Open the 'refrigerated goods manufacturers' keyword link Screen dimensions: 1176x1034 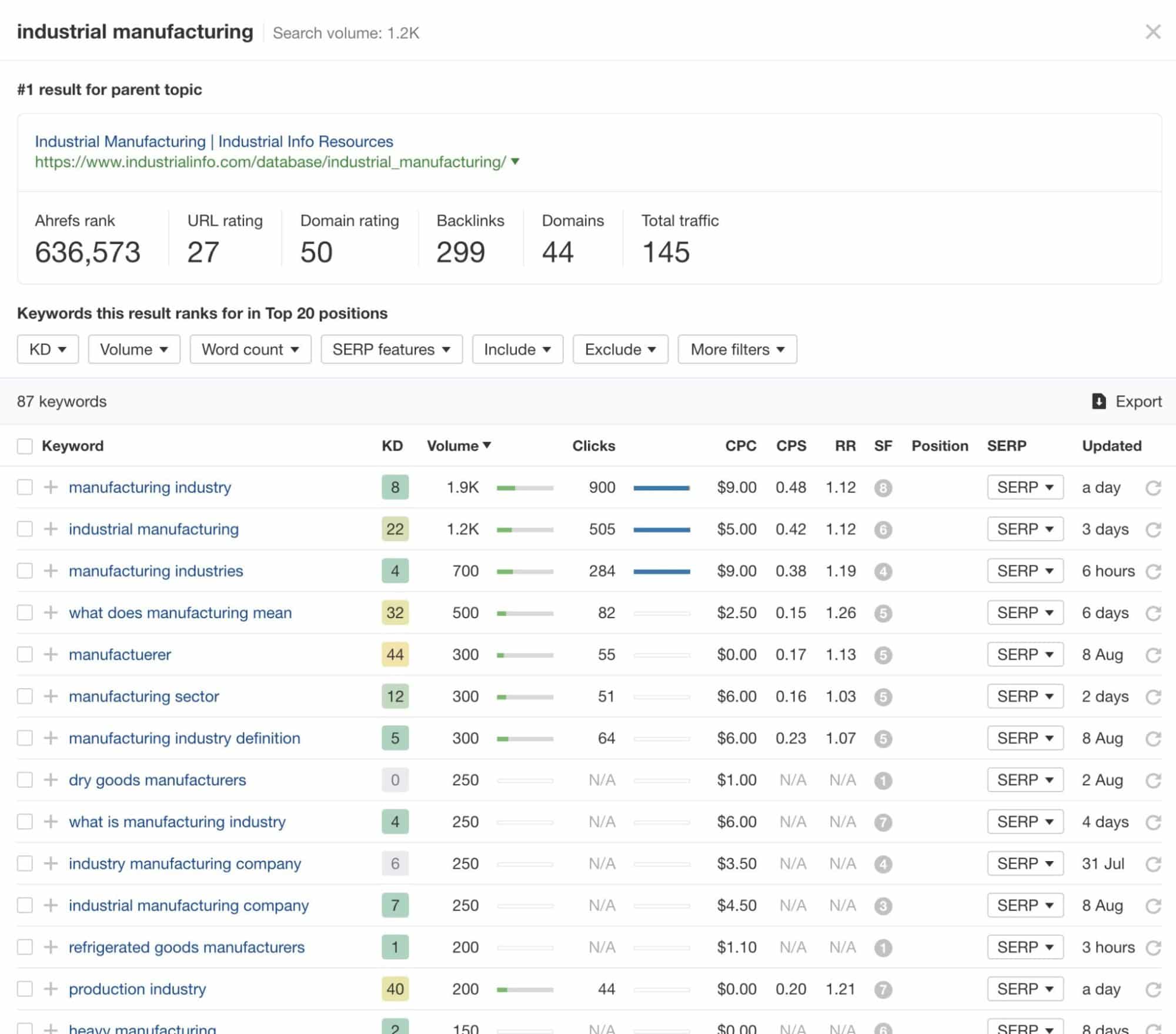[186, 947]
